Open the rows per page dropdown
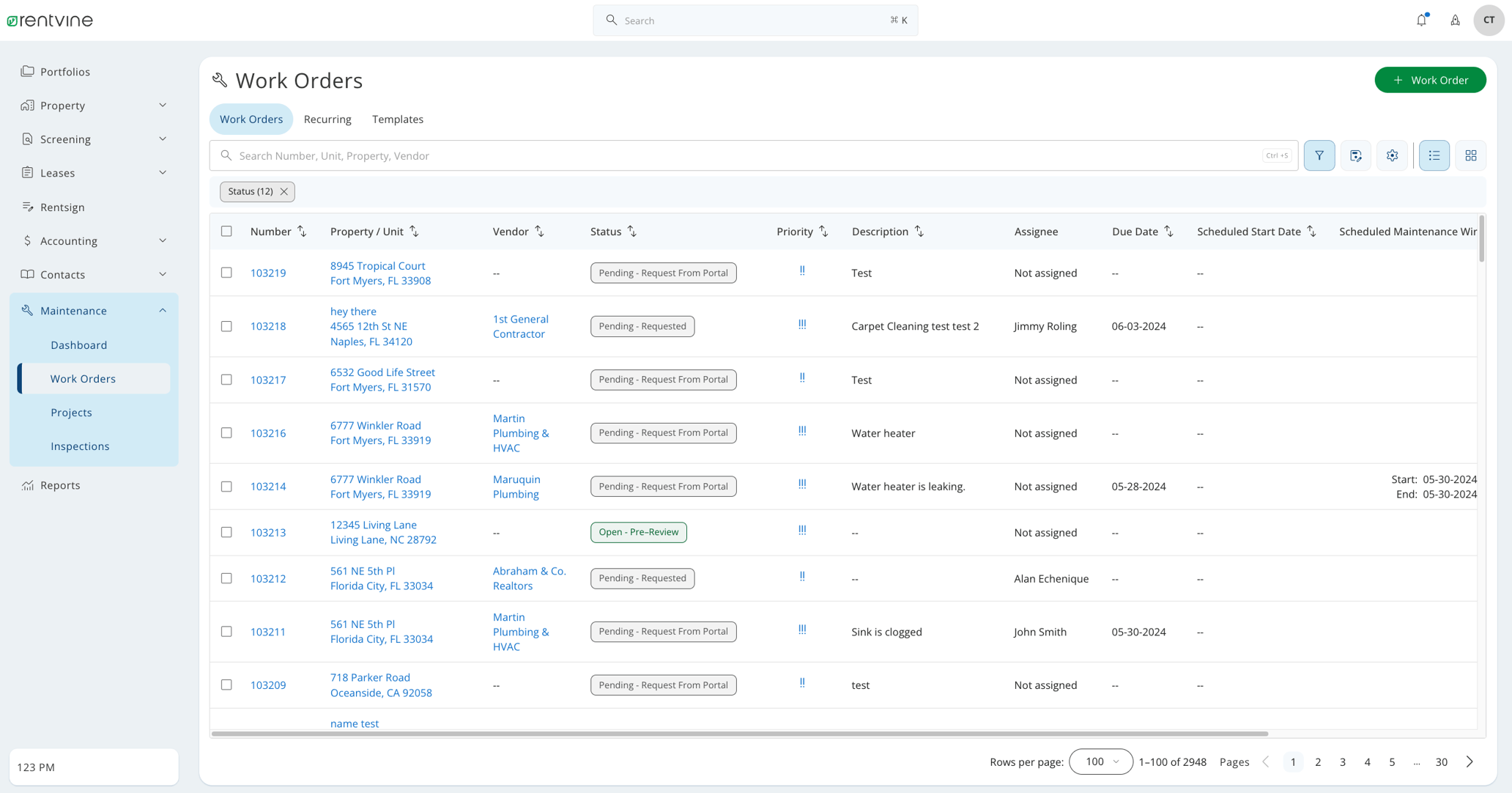This screenshot has height=793, width=1512. click(x=1100, y=761)
